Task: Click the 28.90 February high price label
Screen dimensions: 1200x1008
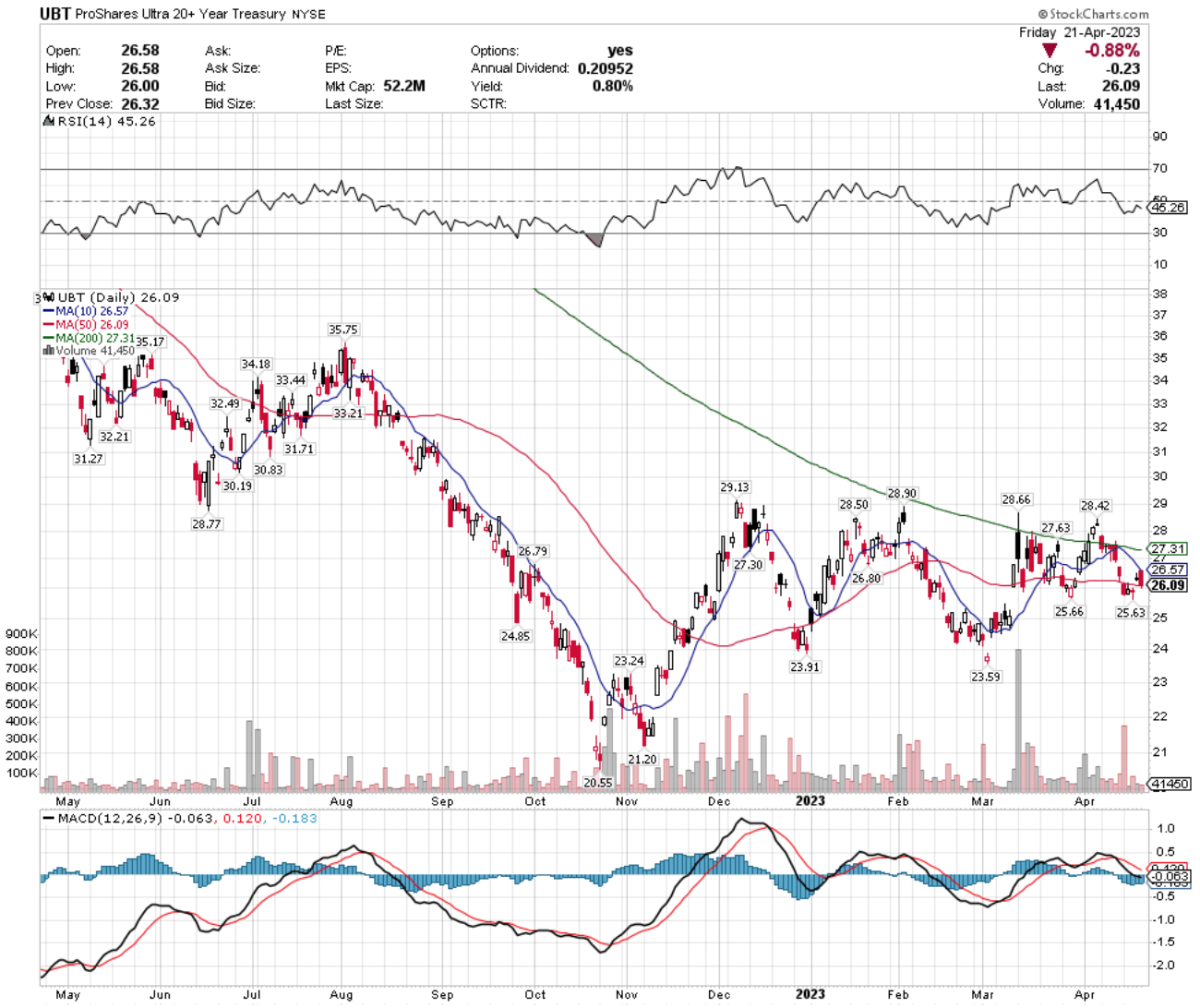Action: (902, 494)
